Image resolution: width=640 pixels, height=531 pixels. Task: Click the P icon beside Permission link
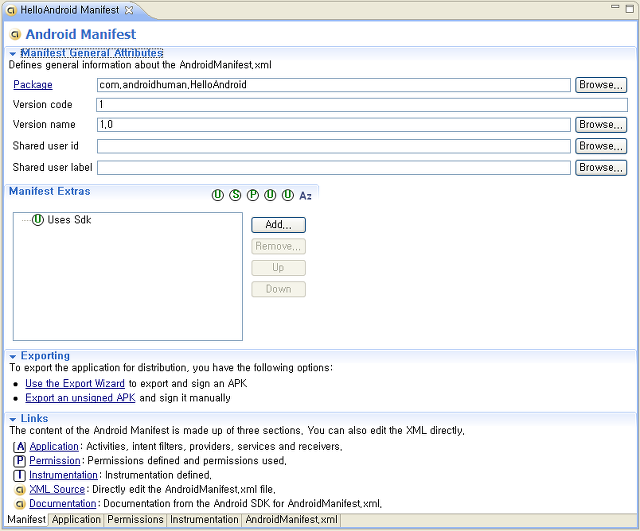coord(20,461)
